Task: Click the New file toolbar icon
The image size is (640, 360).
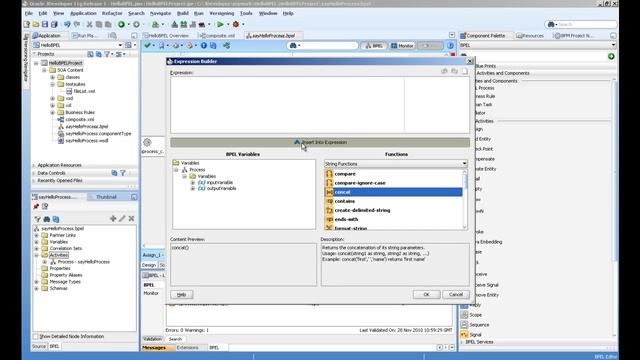Action: pyautogui.click(x=27, y=24)
